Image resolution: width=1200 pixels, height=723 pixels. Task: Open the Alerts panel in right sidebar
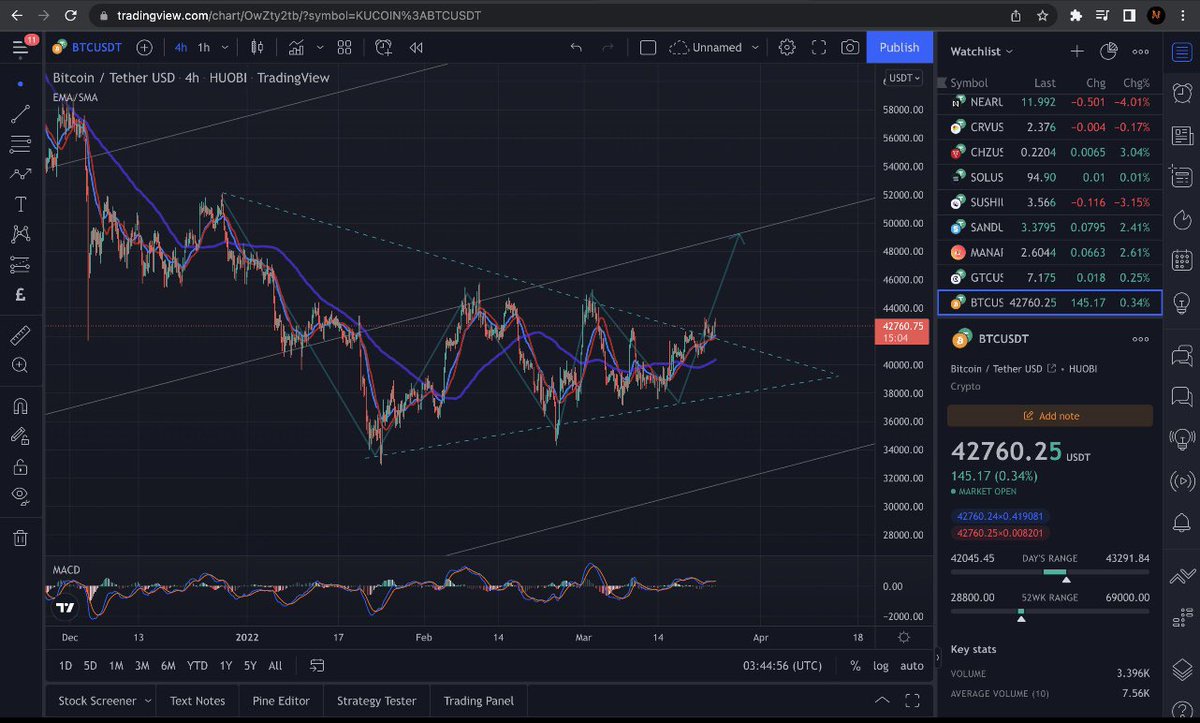1182,92
